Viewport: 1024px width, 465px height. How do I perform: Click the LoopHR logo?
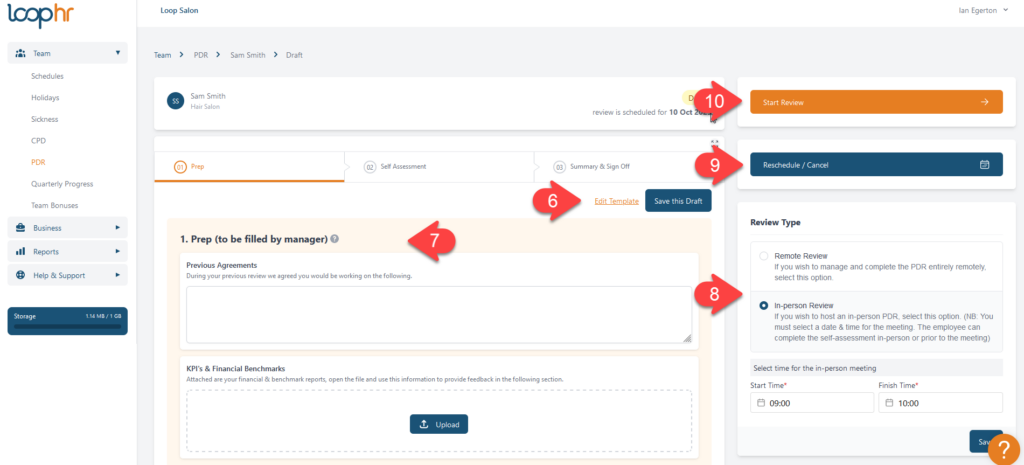pyautogui.click(x=40, y=16)
